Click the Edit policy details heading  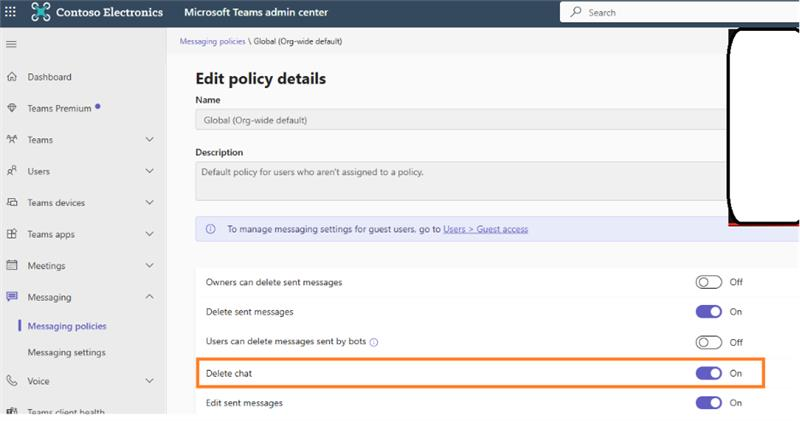click(x=261, y=79)
